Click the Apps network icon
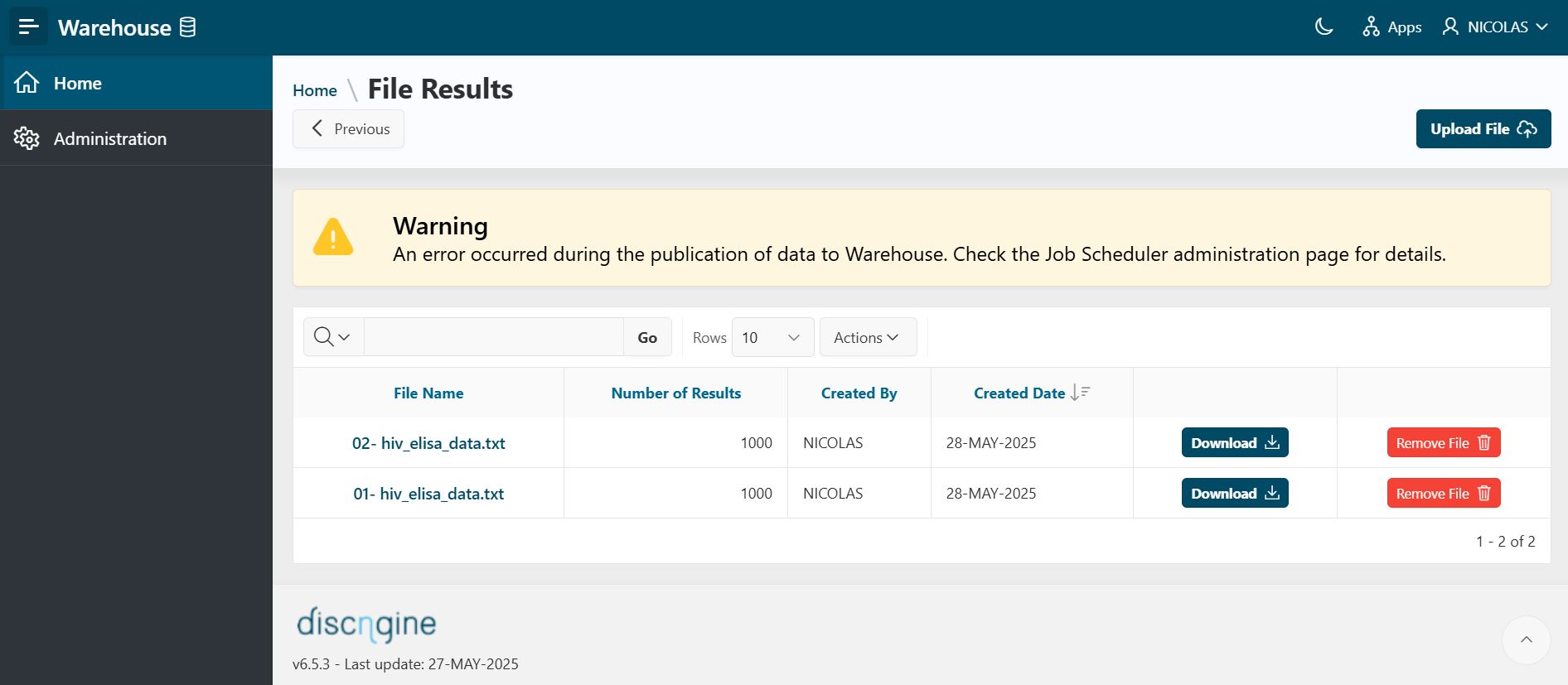 point(1371,27)
